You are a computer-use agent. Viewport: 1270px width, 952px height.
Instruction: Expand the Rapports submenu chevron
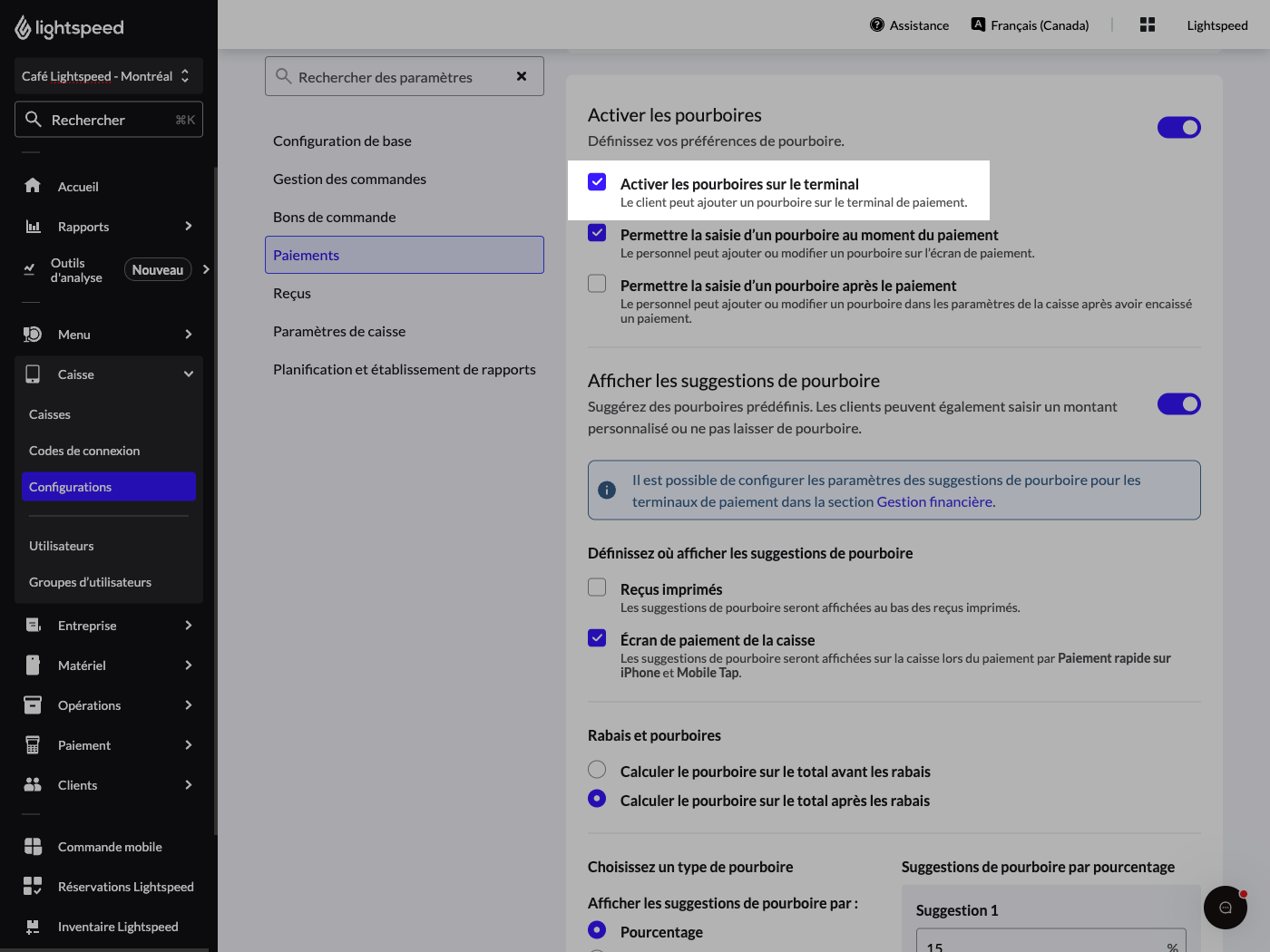click(189, 226)
